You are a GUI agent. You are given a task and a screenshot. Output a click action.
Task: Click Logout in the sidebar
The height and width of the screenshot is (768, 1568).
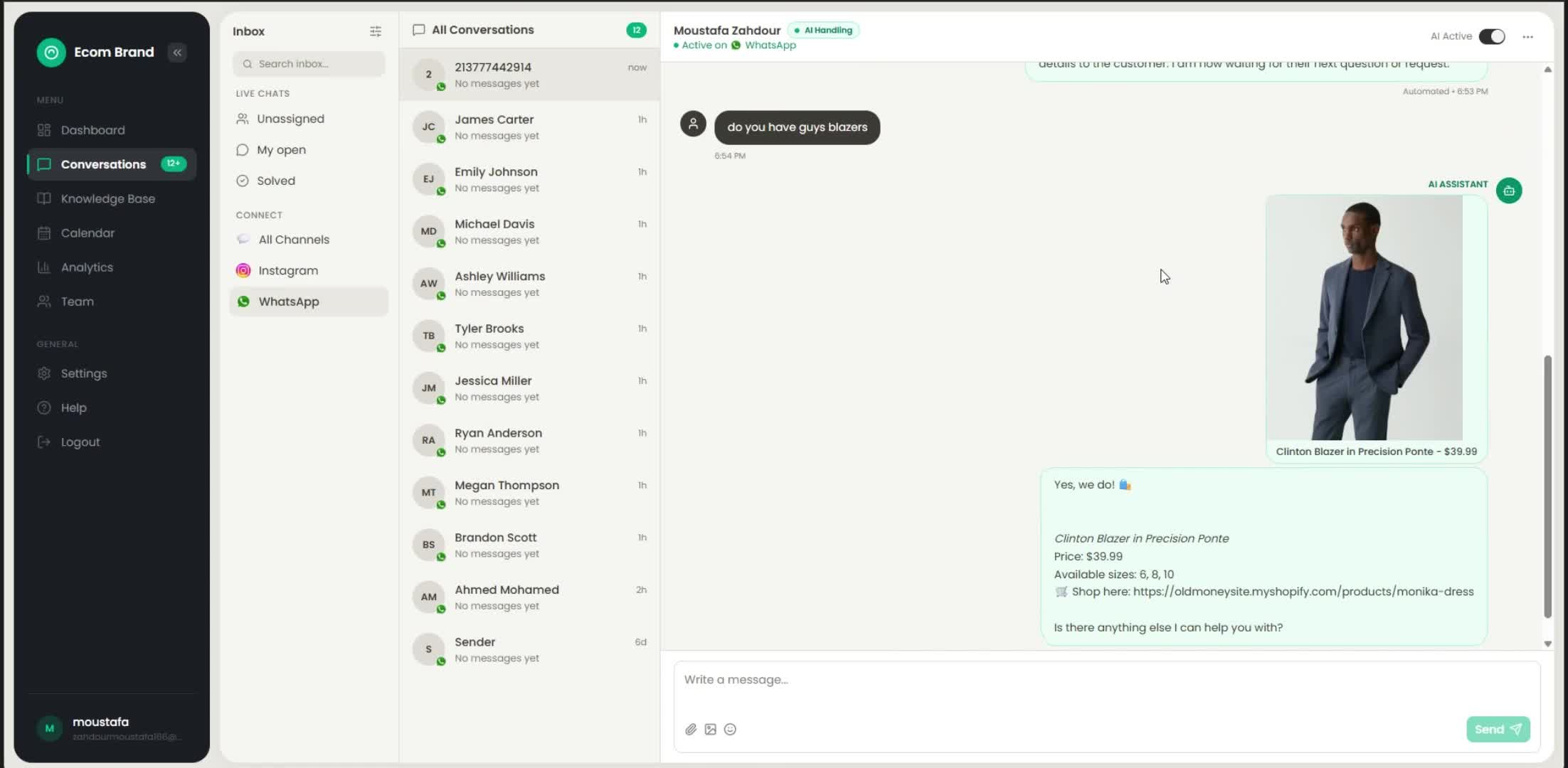pos(80,442)
